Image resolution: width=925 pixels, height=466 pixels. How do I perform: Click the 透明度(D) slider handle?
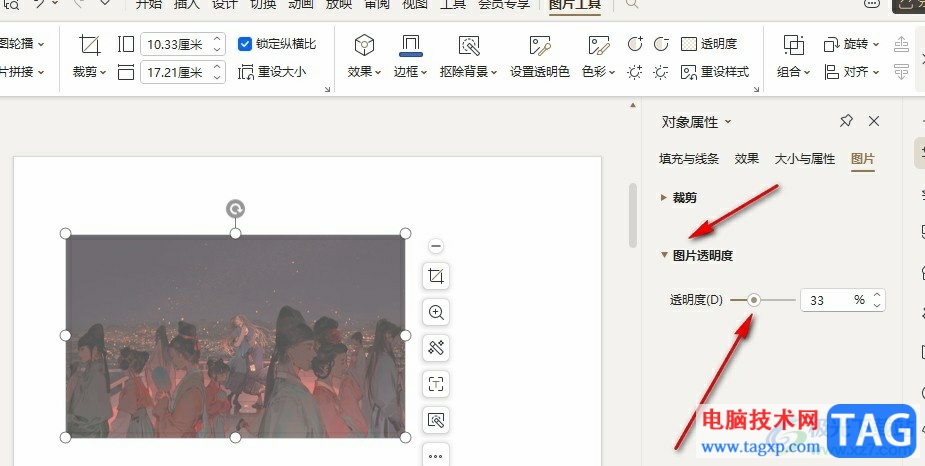point(753,300)
